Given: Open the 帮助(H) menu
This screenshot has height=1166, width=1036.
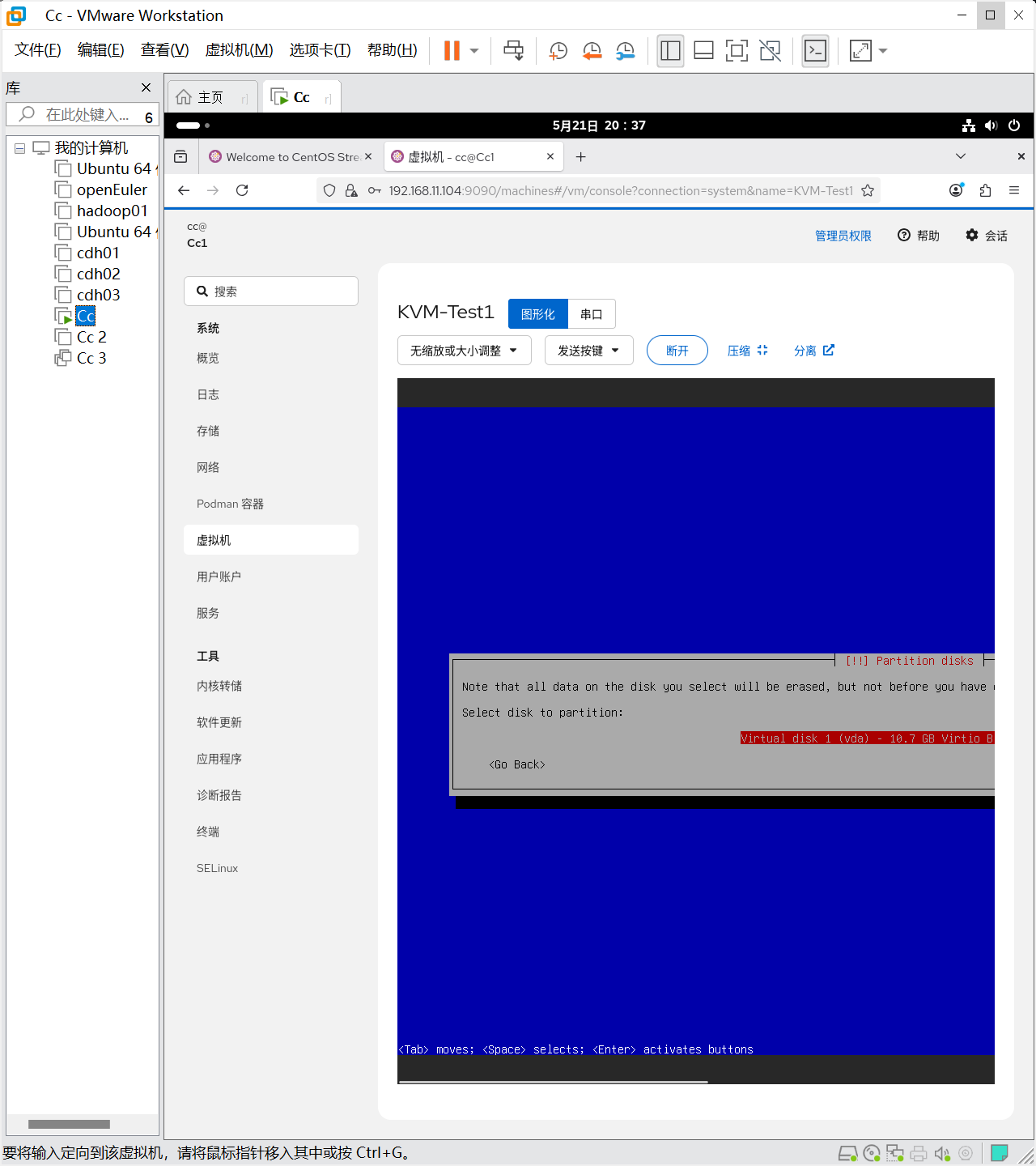Looking at the screenshot, I should click(392, 50).
